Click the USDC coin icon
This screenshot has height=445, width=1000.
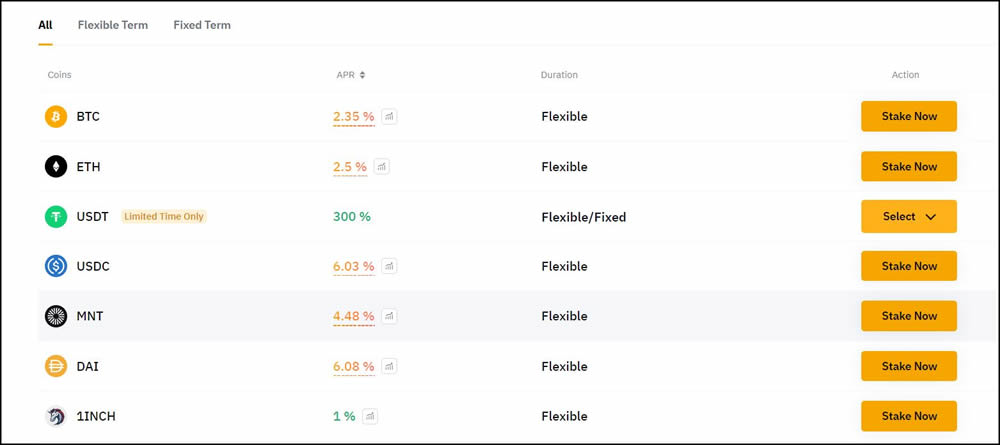pos(56,266)
